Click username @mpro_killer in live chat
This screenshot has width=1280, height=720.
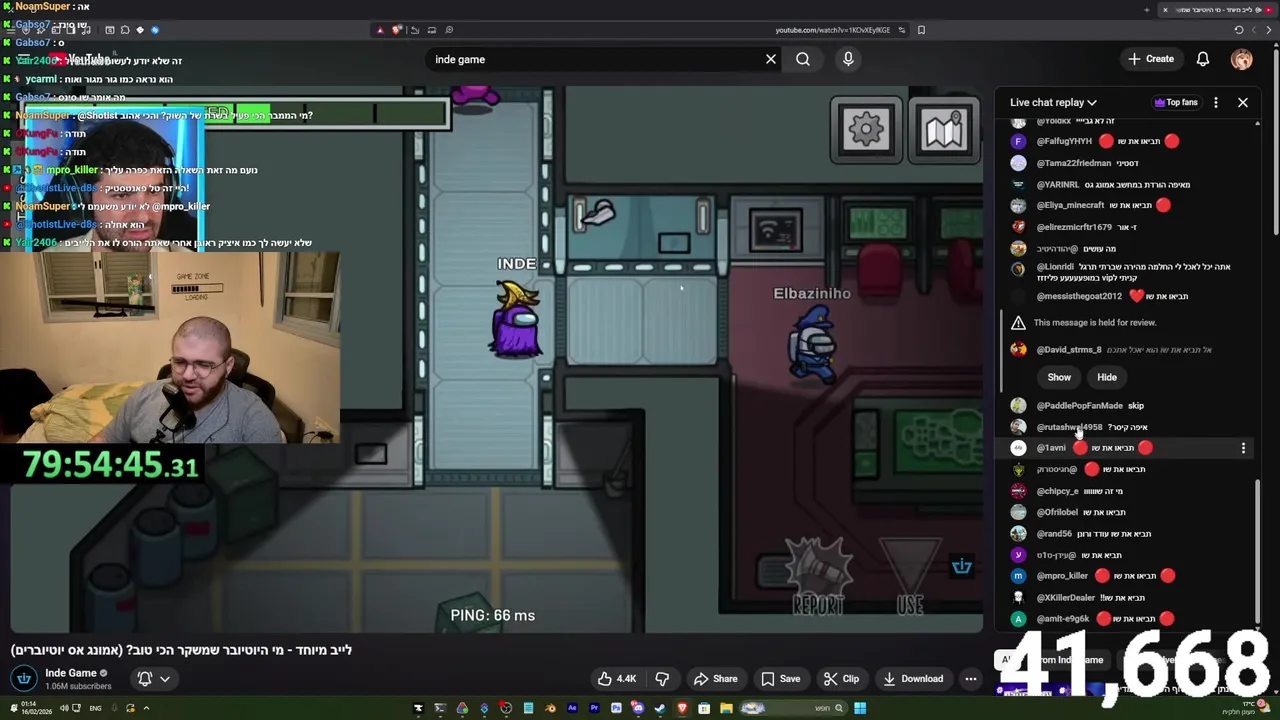(x=1062, y=576)
